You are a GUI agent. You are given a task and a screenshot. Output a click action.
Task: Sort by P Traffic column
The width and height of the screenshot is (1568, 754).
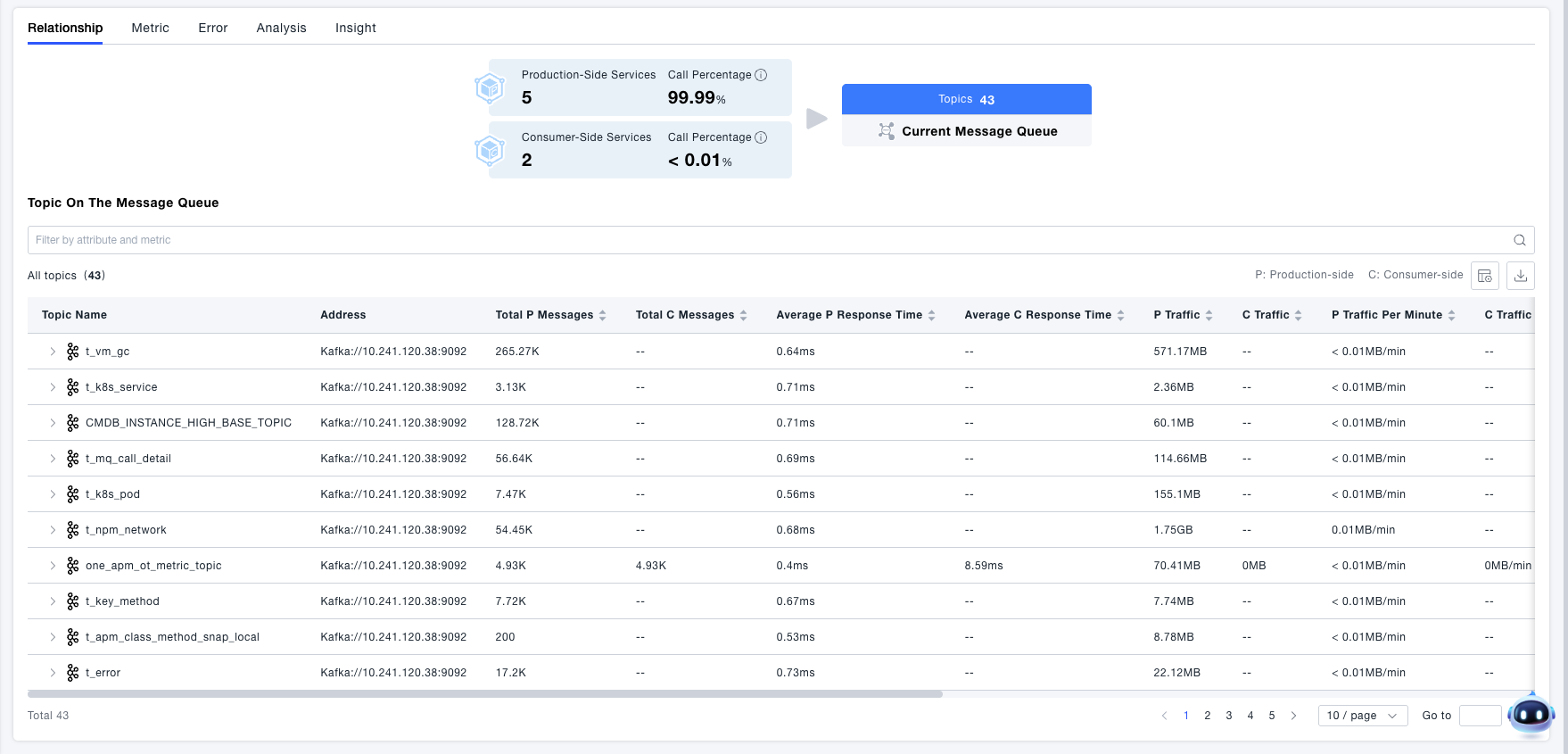[x=1209, y=315]
